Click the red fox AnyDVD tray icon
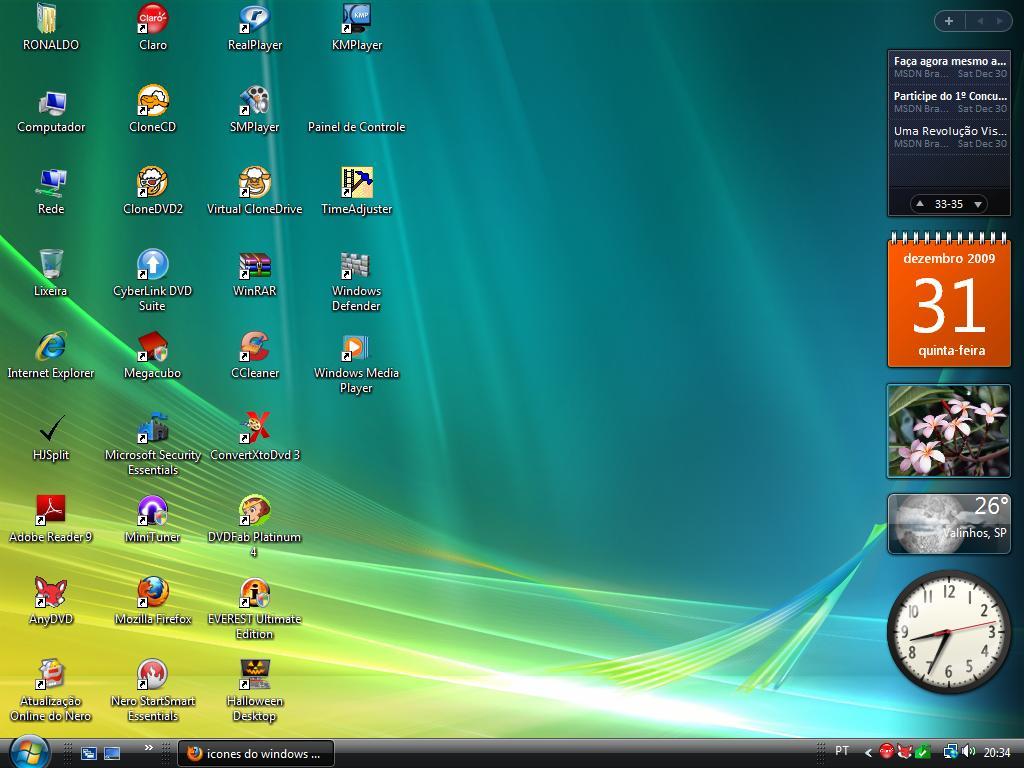The height and width of the screenshot is (768, 1024). tap(904, 752)
